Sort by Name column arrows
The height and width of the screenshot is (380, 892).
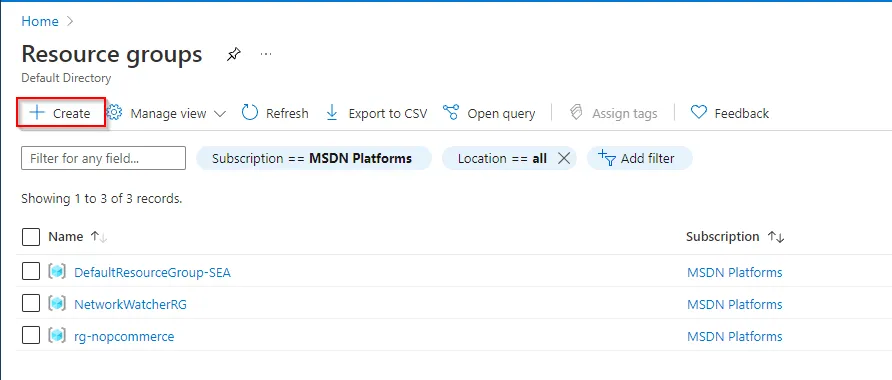pos(99,237)
